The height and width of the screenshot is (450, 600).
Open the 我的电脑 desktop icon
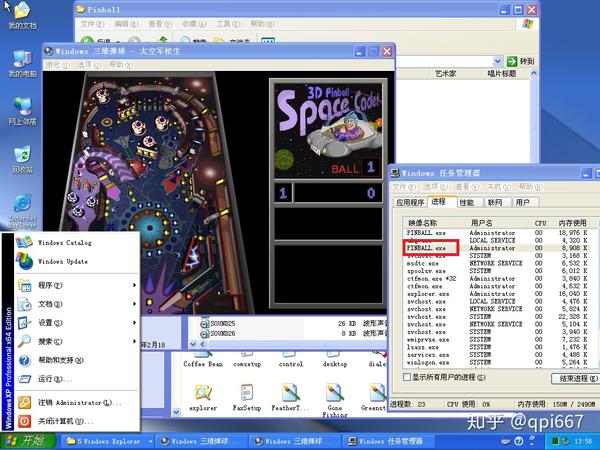coord(22,59)
